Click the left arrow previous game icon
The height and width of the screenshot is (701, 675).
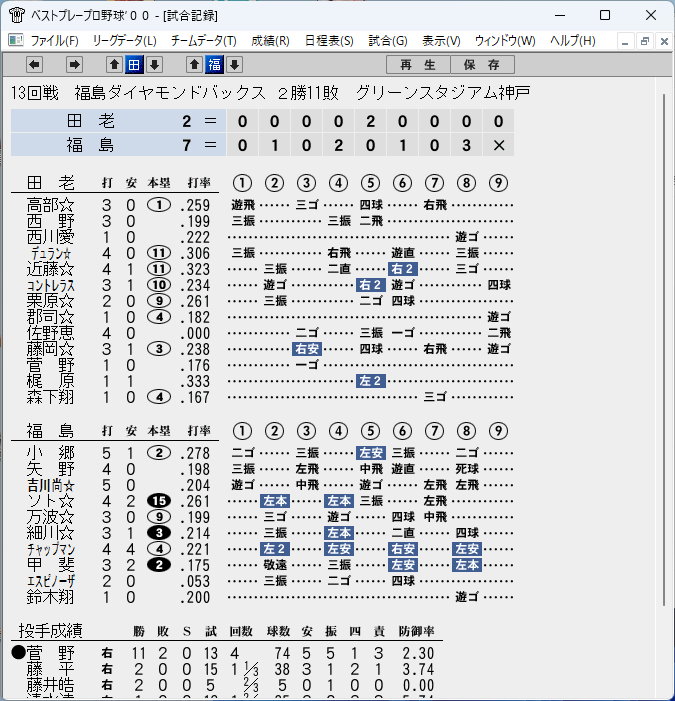[x=34, y=65]
